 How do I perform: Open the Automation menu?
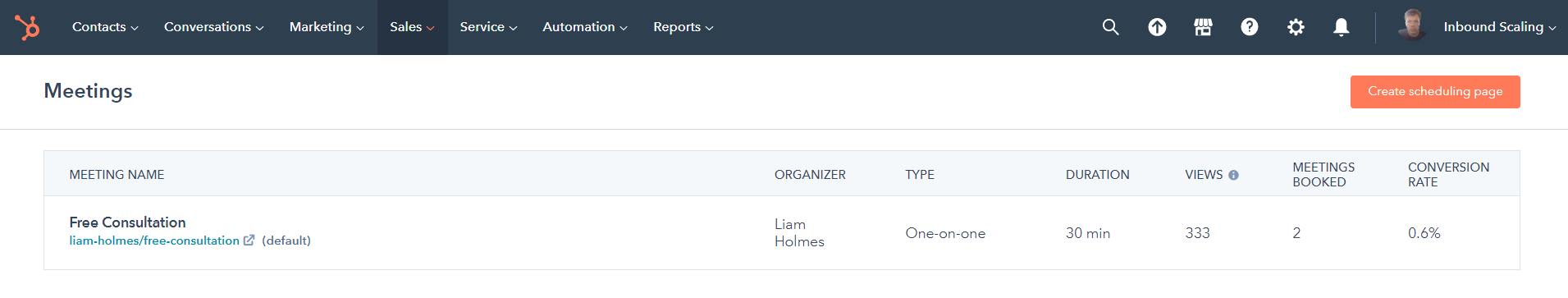[585, 27]
